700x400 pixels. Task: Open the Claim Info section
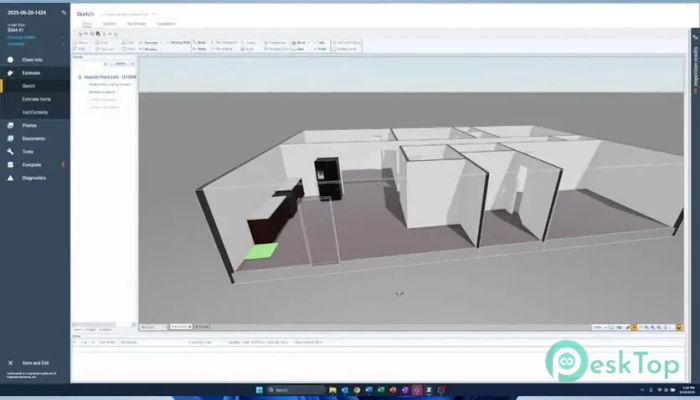tap(32, 59)
